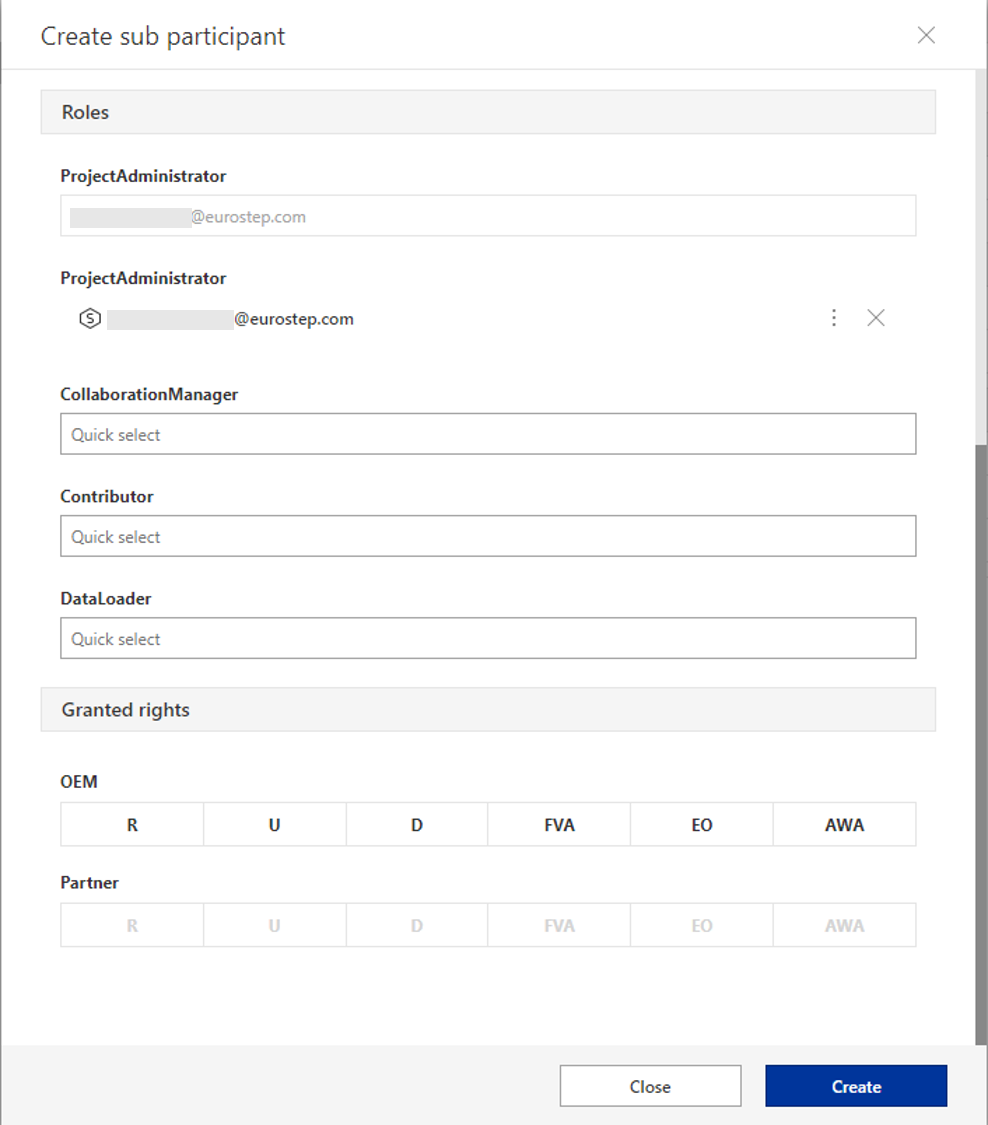Close the Create sub participant dialog
Viewport: 988px width, 1125px height.
(926, 35)
